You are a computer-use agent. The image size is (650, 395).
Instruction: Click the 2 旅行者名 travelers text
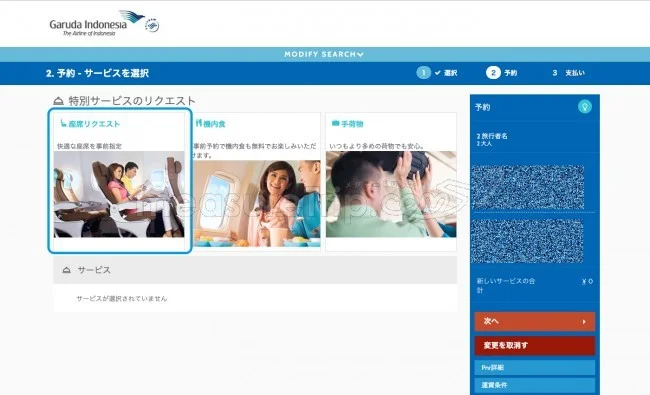tap(492, 136)
